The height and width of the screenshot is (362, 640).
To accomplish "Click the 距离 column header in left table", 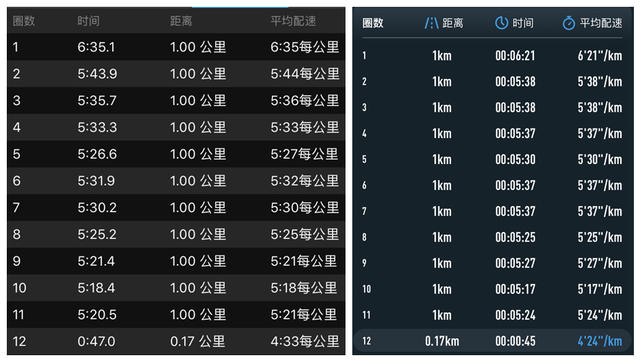I will pos(181,20).
